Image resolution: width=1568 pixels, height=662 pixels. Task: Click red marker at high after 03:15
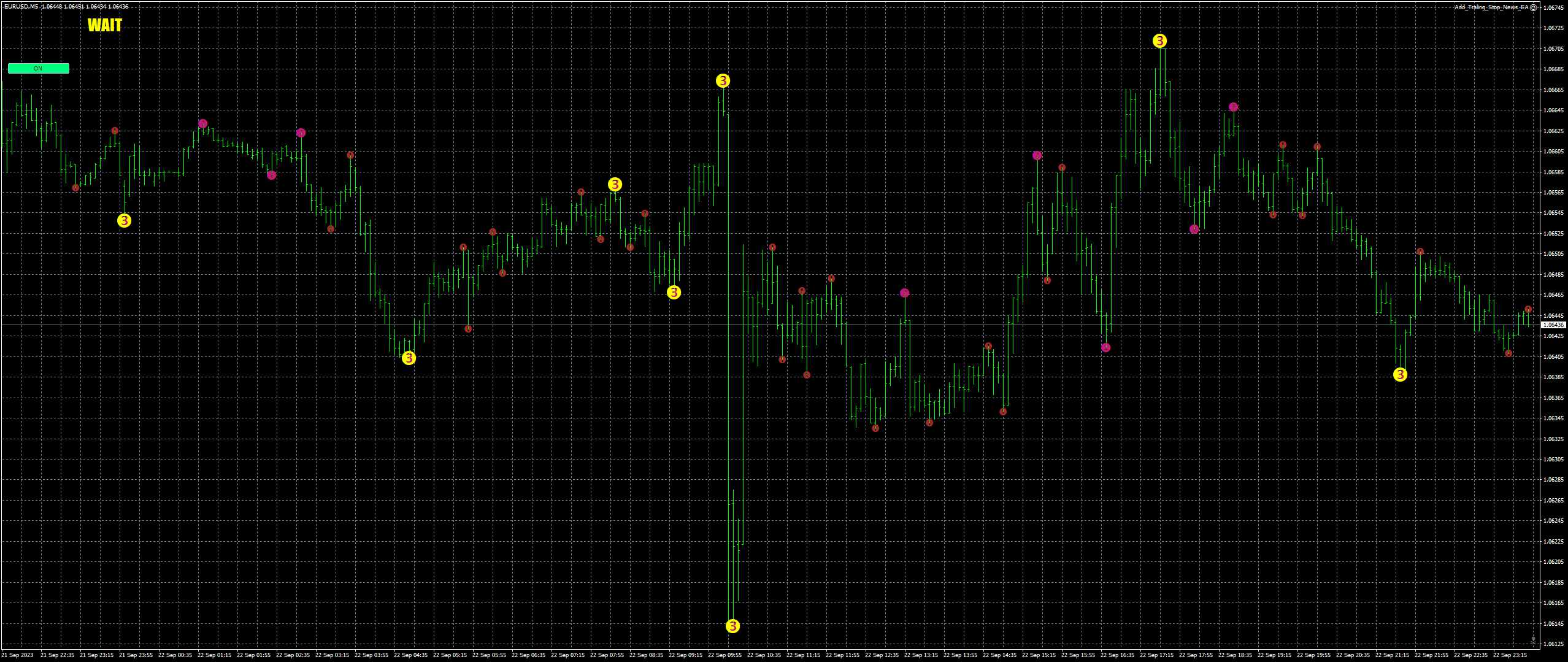[350, 155]
